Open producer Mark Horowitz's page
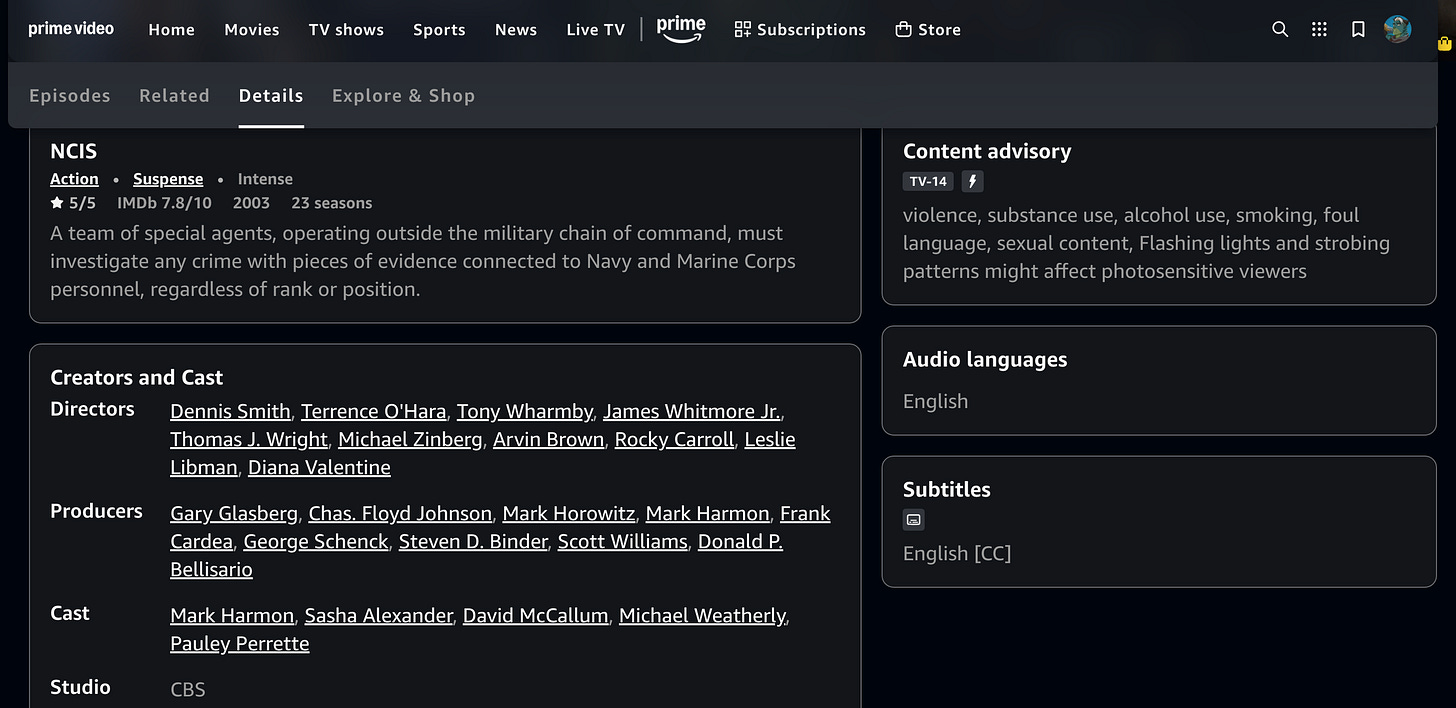Screen dimensions: 1456x708 (x=569, y=513)
